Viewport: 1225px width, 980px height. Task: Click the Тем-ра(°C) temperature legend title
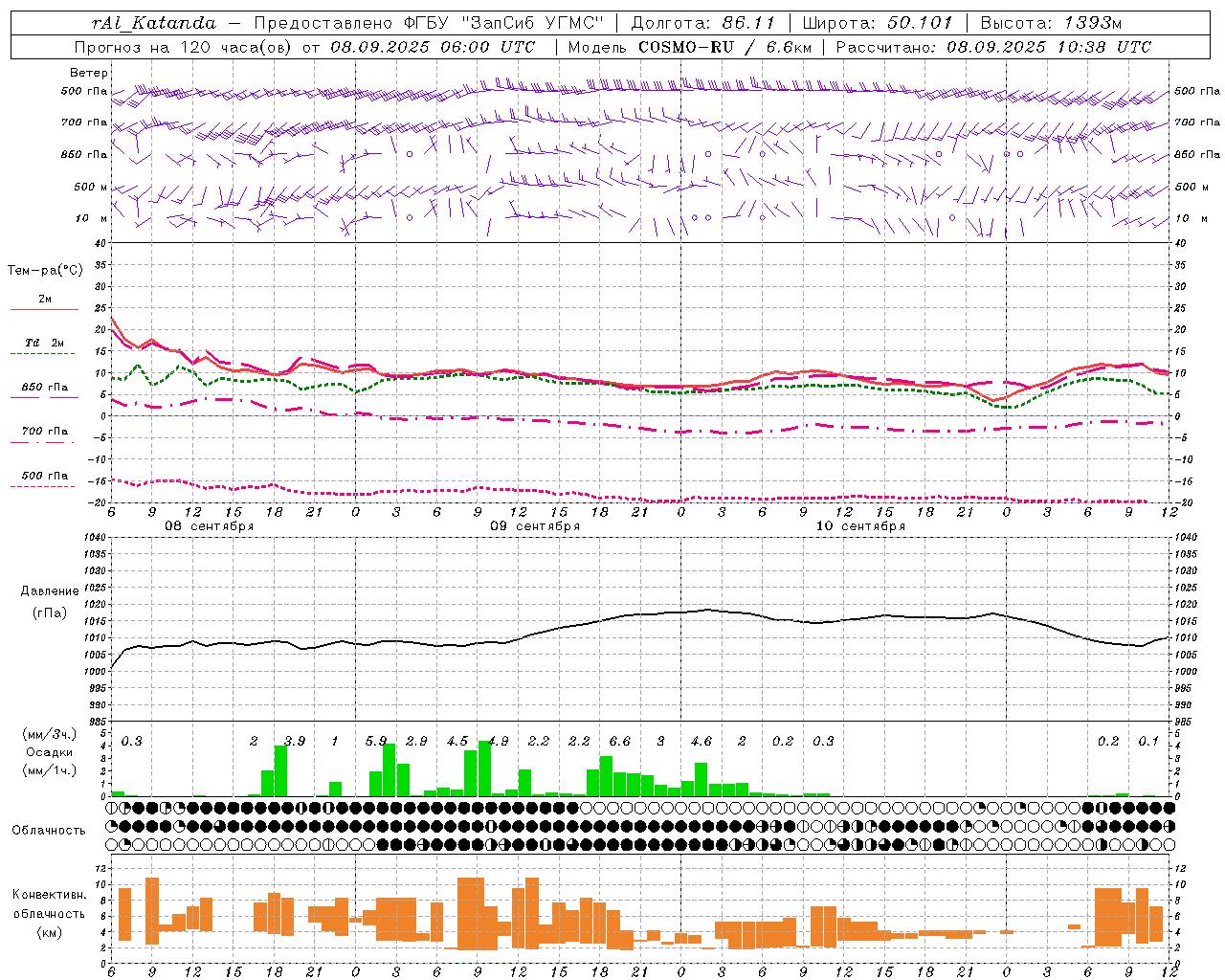click(x=45, y=271)
